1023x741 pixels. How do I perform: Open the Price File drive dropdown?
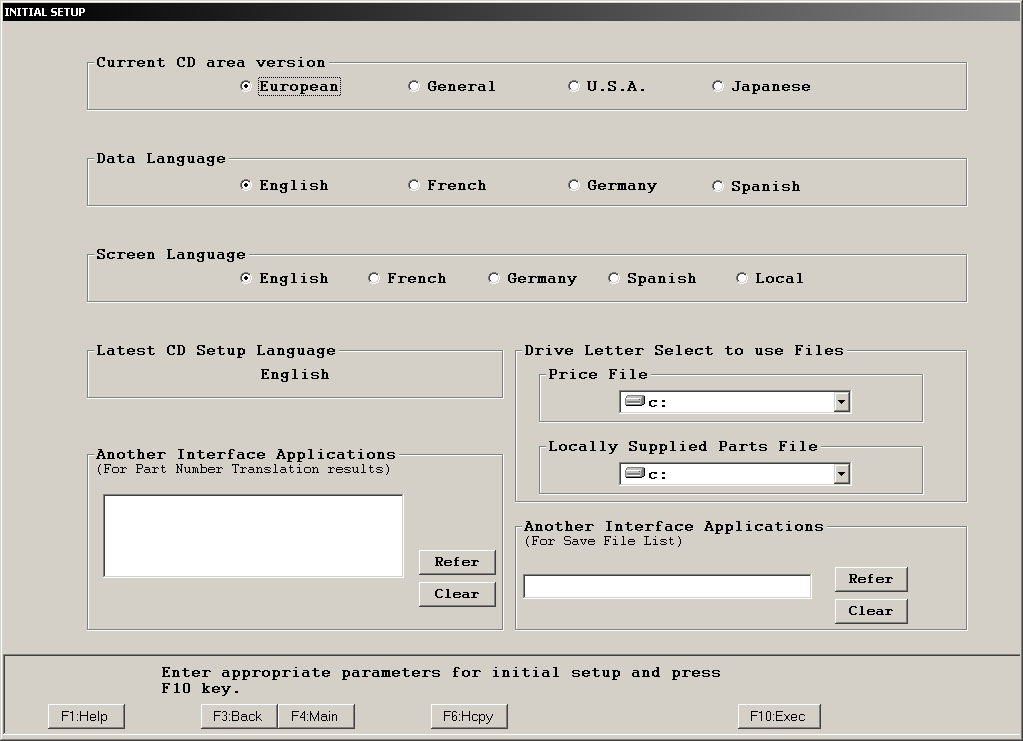pos(841,402)
